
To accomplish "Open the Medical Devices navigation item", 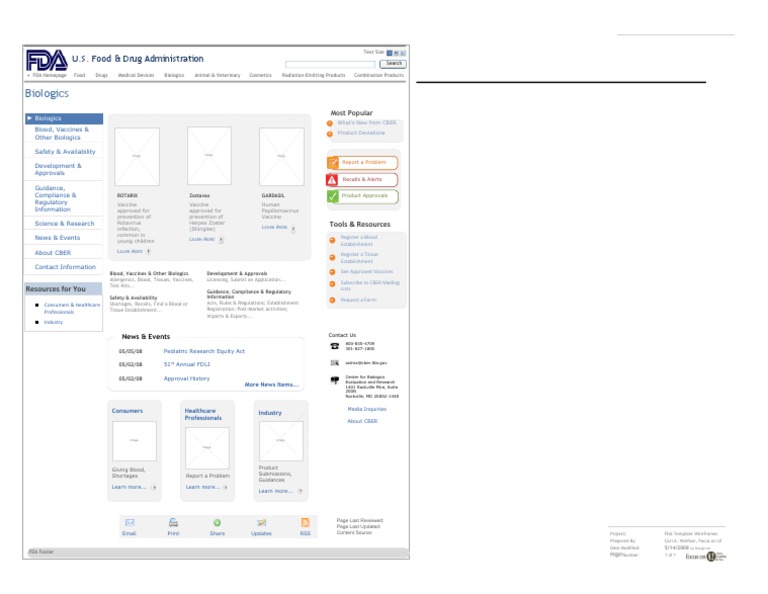I will point(136,75).
